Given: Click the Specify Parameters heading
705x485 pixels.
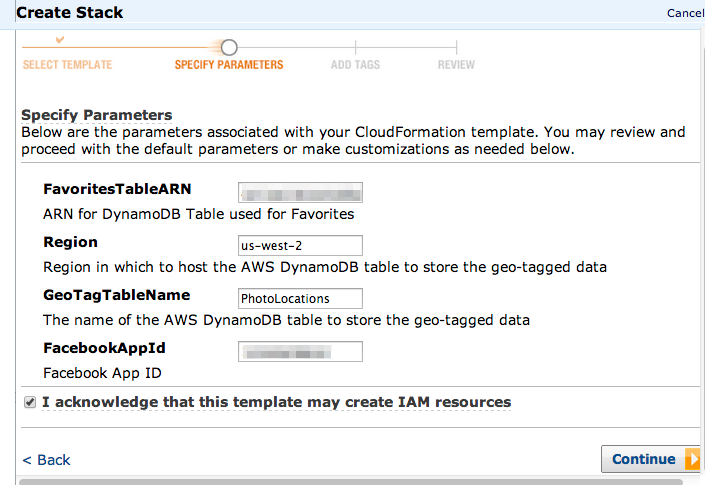Looking at the screenshot, I should pos(97,115).
